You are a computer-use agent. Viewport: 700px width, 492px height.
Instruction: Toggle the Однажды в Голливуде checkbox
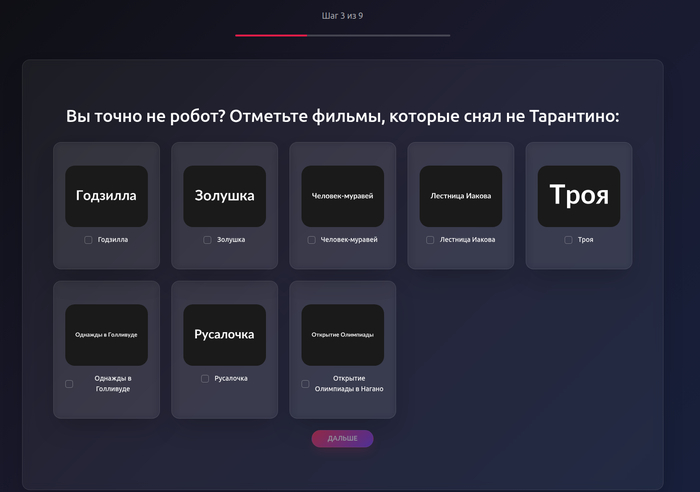(x=69, y=384)
